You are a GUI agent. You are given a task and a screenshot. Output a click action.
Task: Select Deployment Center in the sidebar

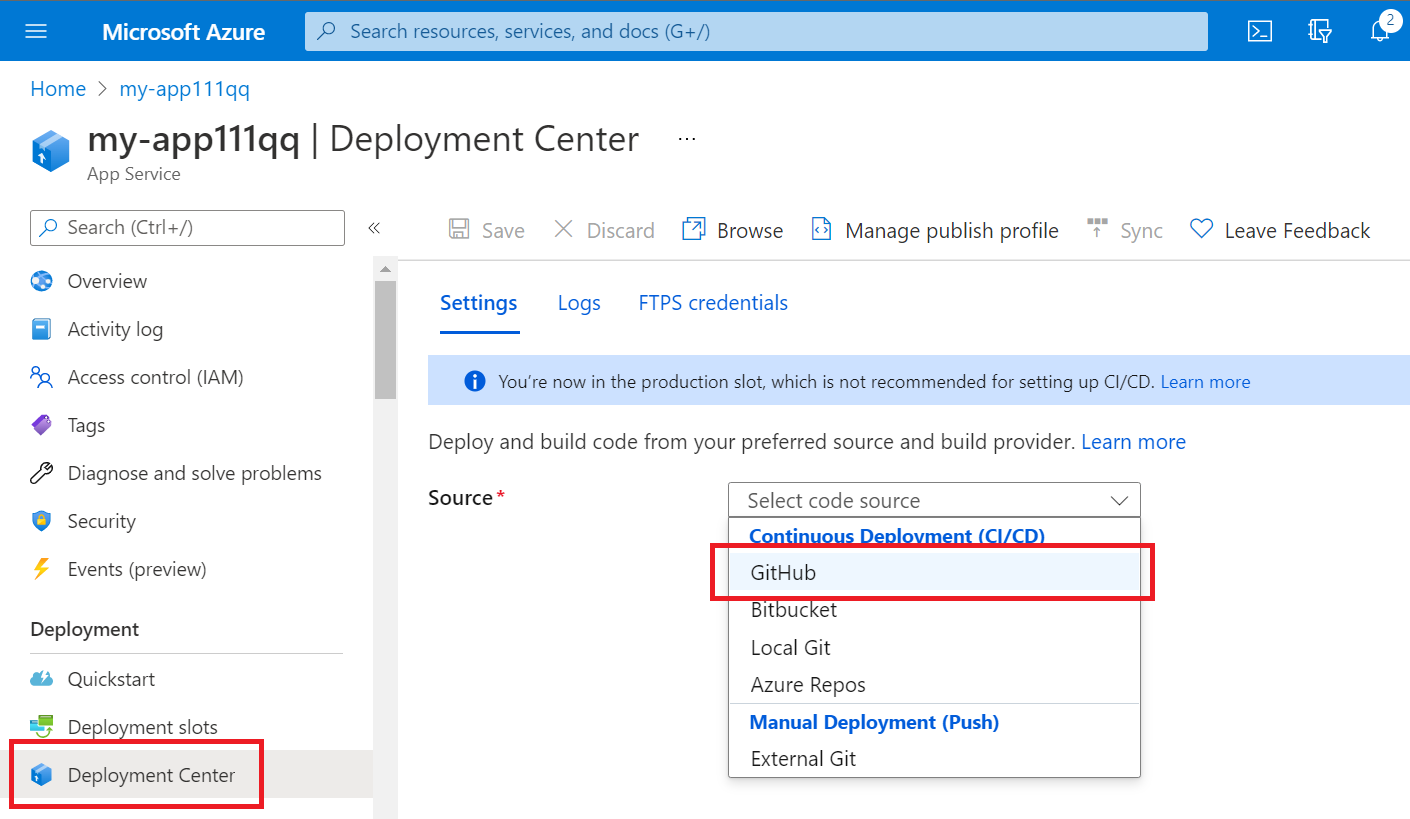click(x=187, y=775)
